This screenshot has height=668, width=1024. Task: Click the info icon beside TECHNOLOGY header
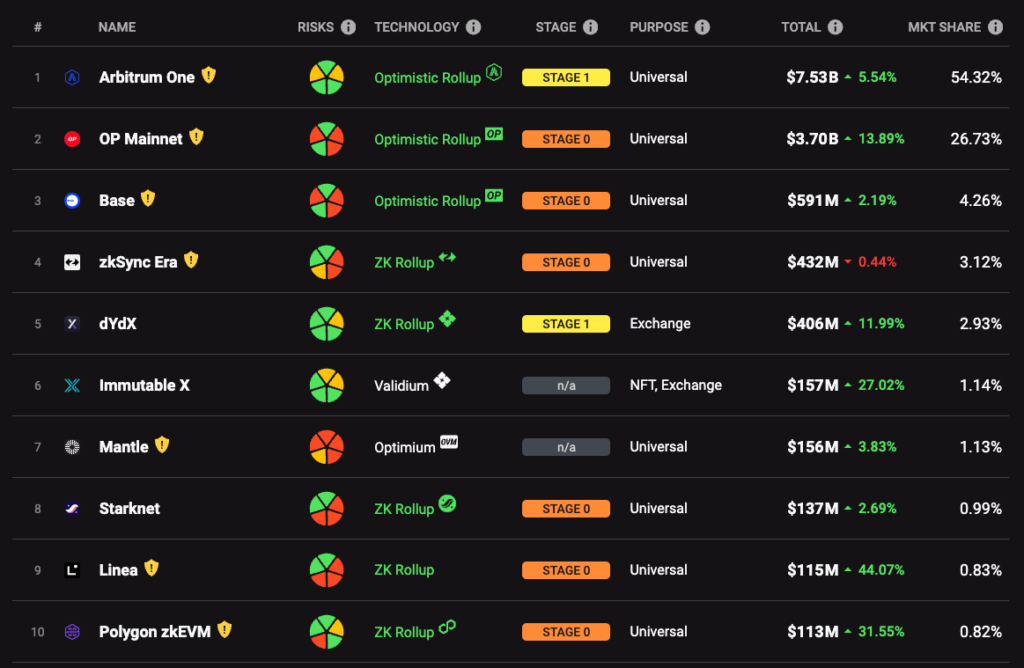point(473,27)
